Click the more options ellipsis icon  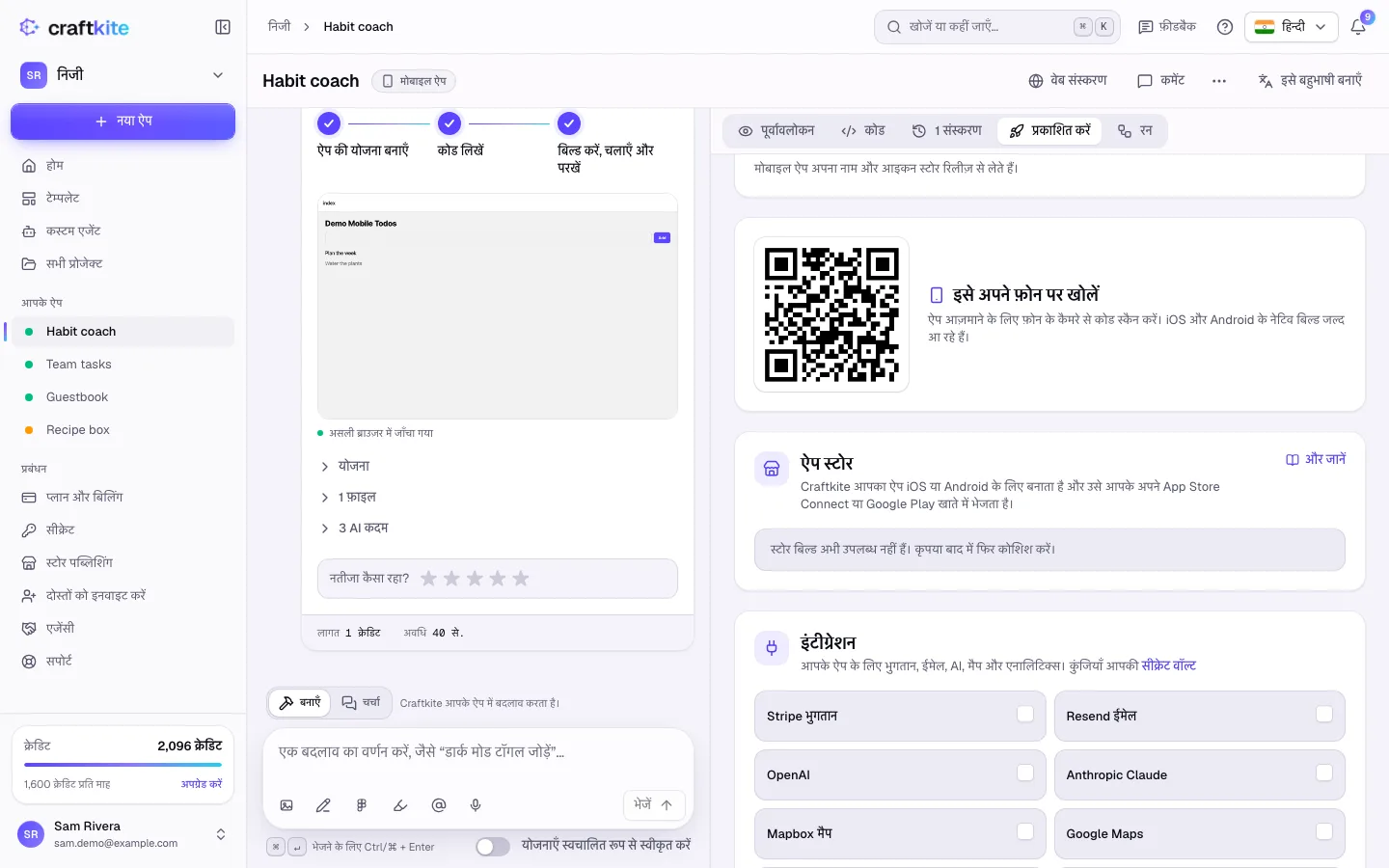[1219, 81]
